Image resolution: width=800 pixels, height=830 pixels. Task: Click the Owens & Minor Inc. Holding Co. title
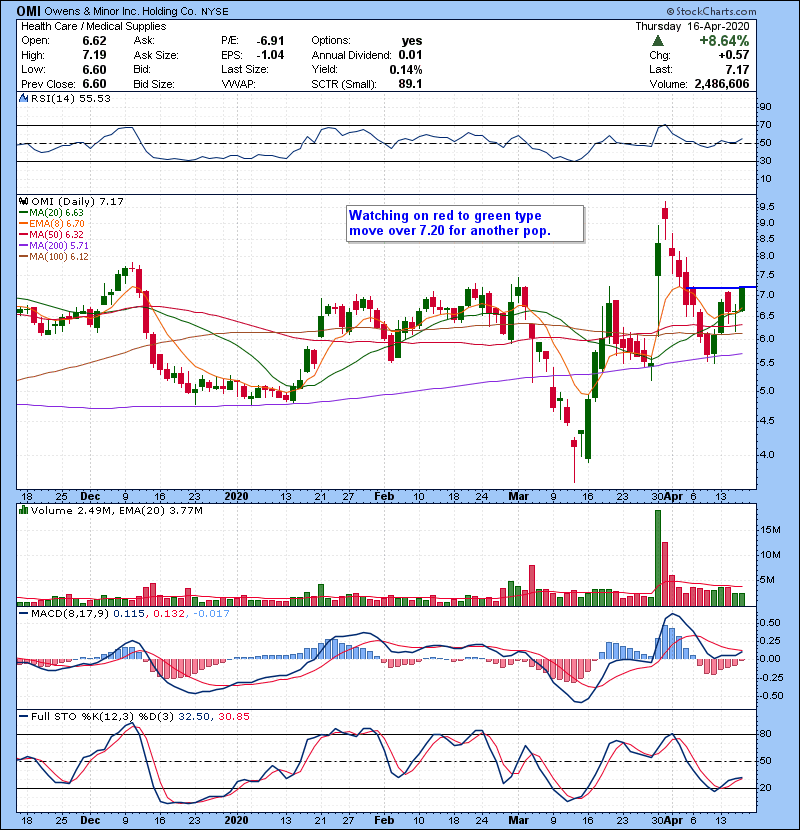[120, 11]
